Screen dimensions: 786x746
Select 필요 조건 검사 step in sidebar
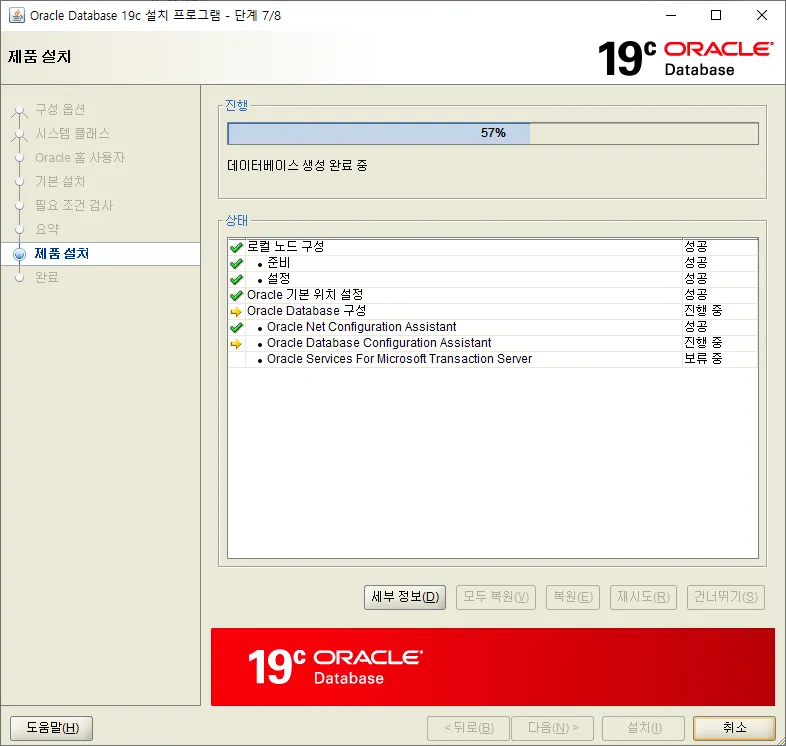(x=74, y=205)
